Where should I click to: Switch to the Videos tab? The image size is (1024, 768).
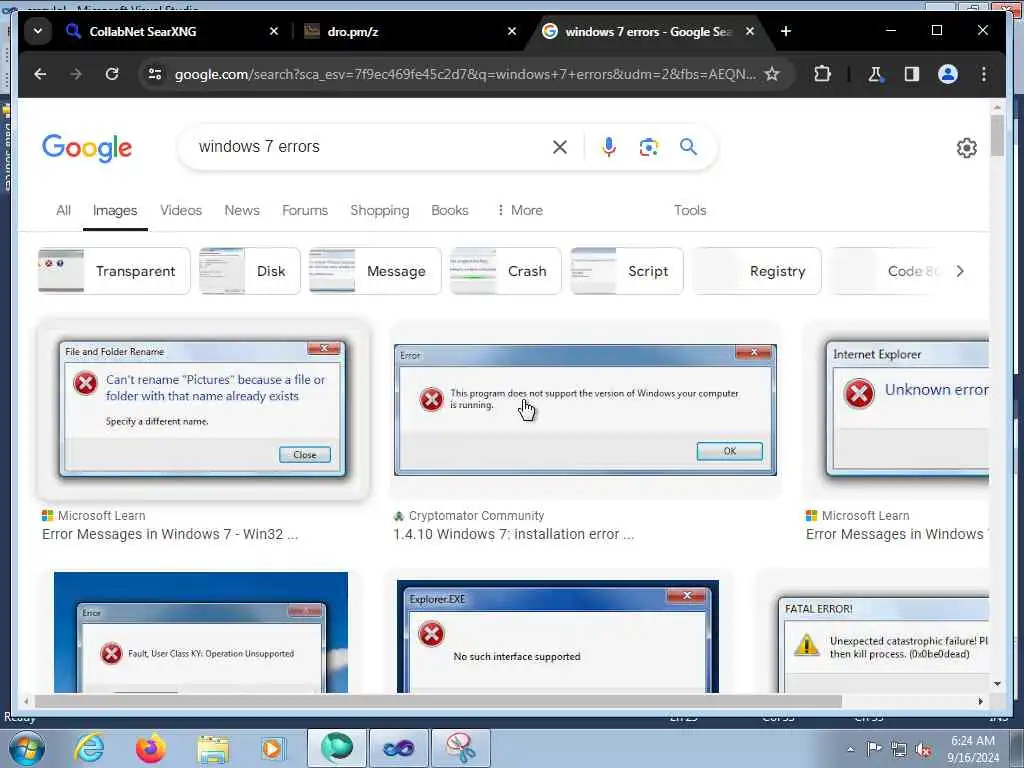click(x=181, y=210)
